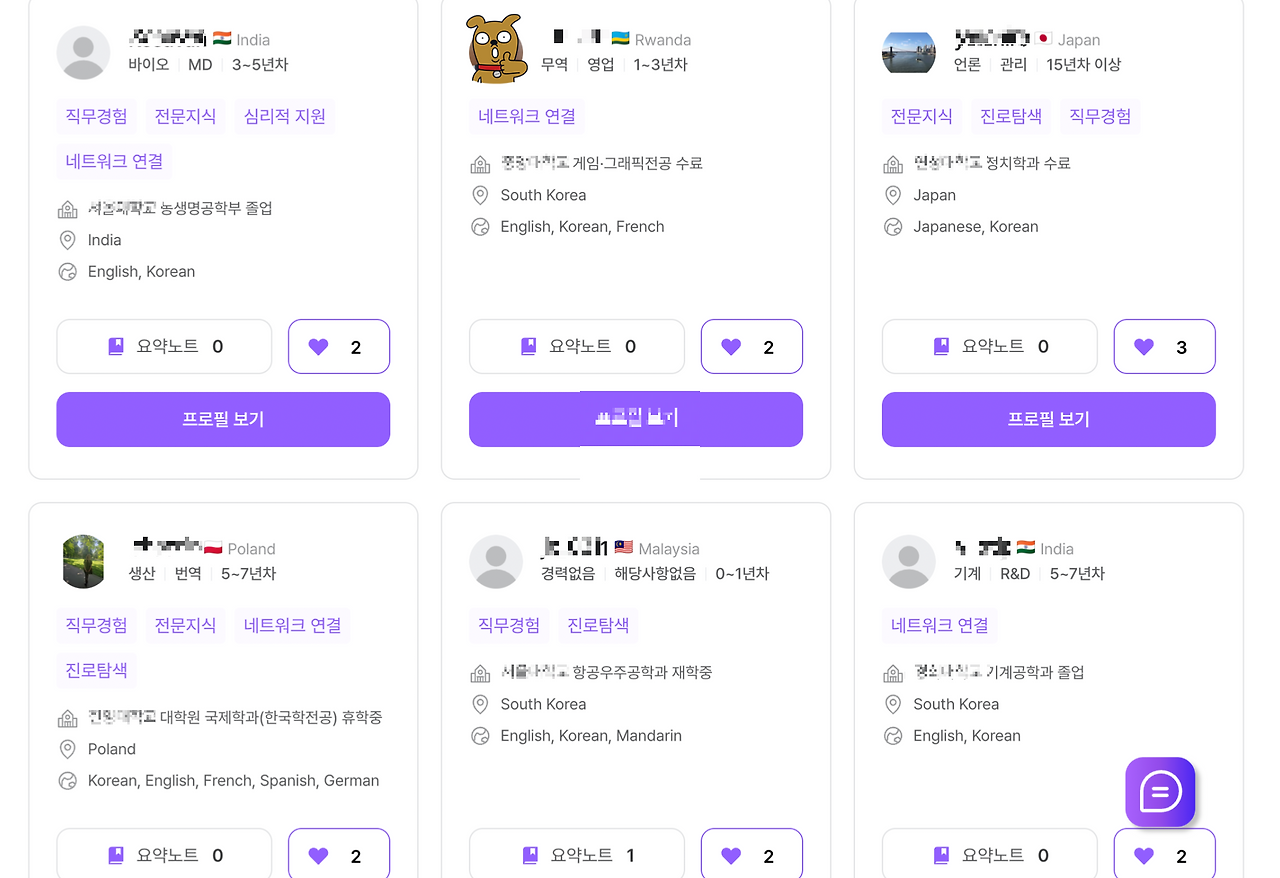
Task: Click the Poland mentor's green photo avatar
Action: (x=83, y=561)
